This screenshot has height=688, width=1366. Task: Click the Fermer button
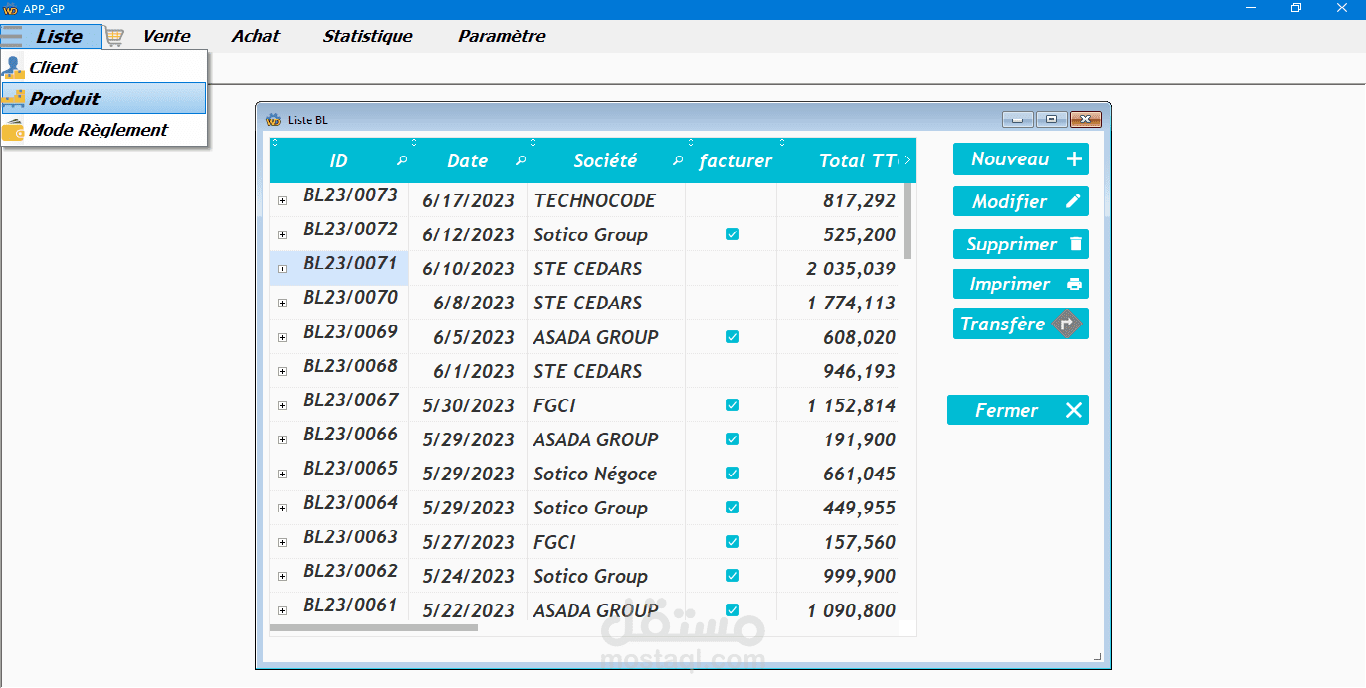[1018, 410]
